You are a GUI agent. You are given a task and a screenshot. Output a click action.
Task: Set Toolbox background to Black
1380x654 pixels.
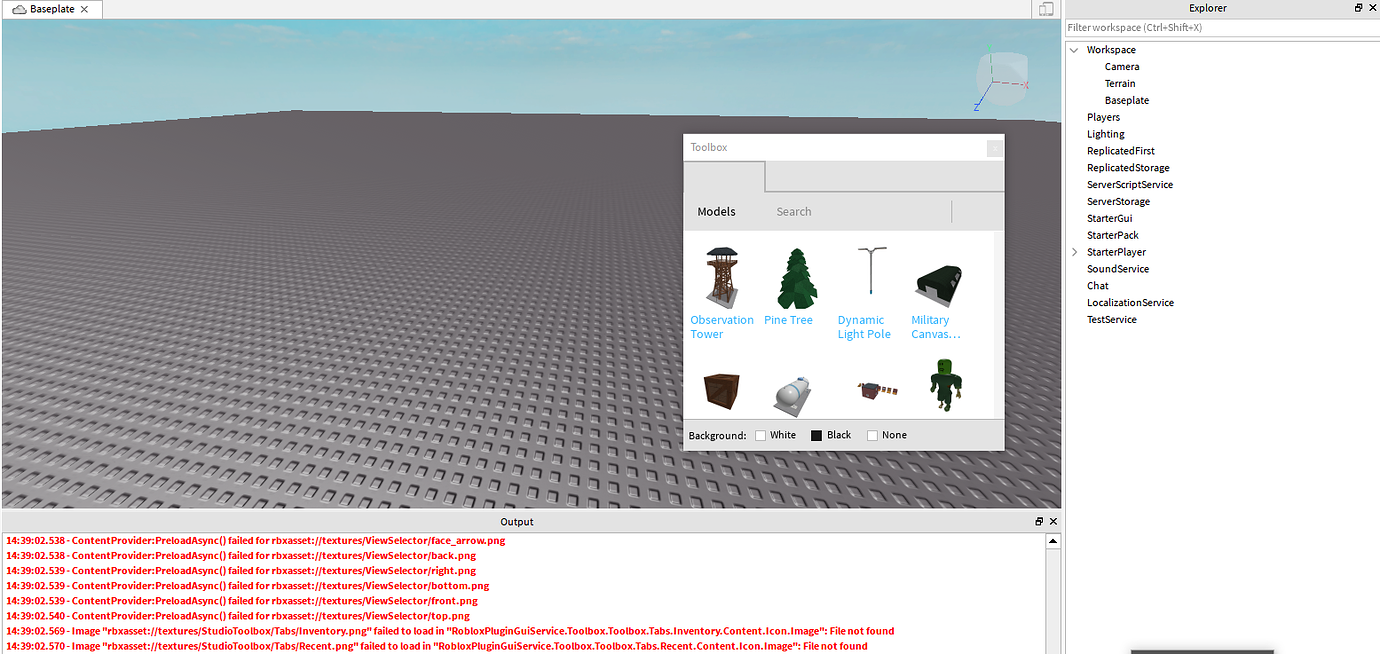pos(831,435)
